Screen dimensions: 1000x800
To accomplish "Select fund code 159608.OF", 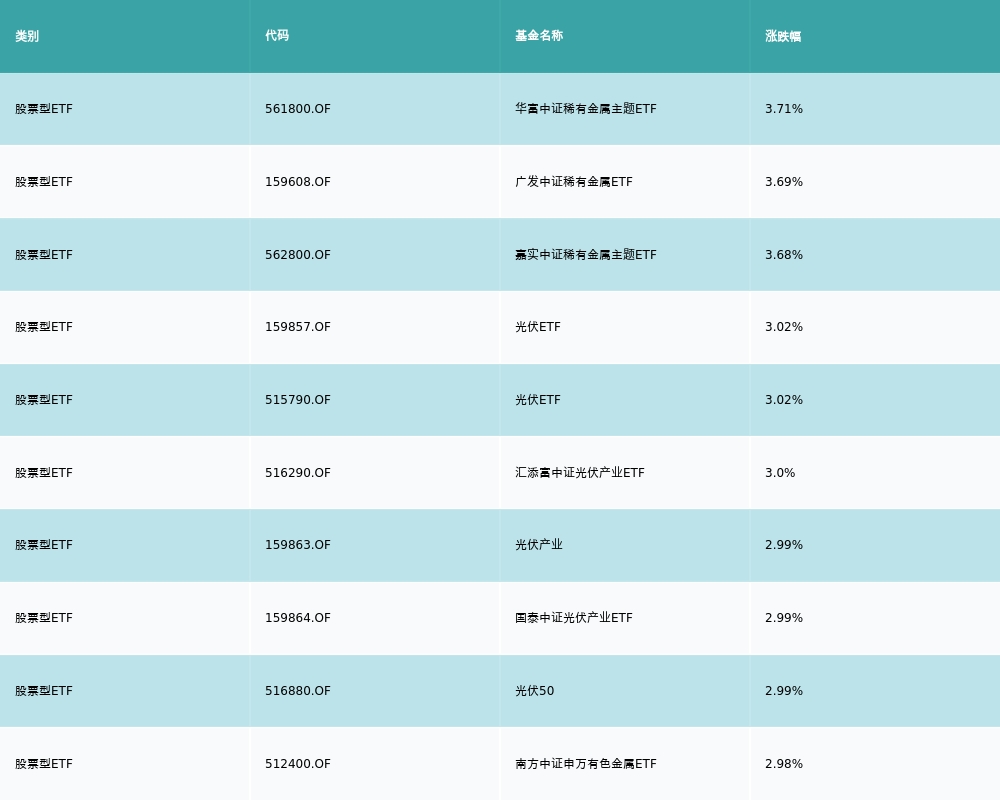I will 298,182.
